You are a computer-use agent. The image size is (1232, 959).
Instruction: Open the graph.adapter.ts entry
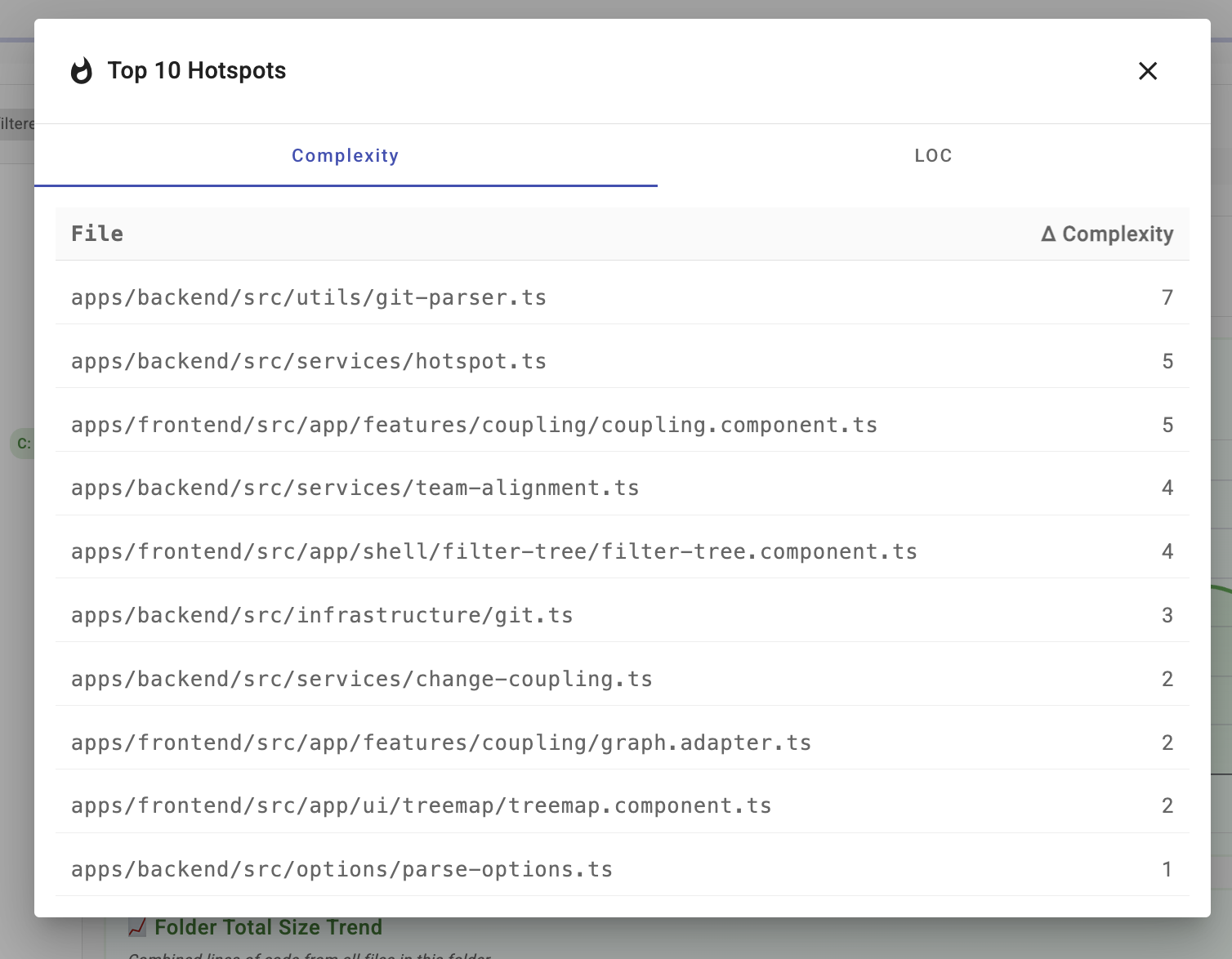441,743
